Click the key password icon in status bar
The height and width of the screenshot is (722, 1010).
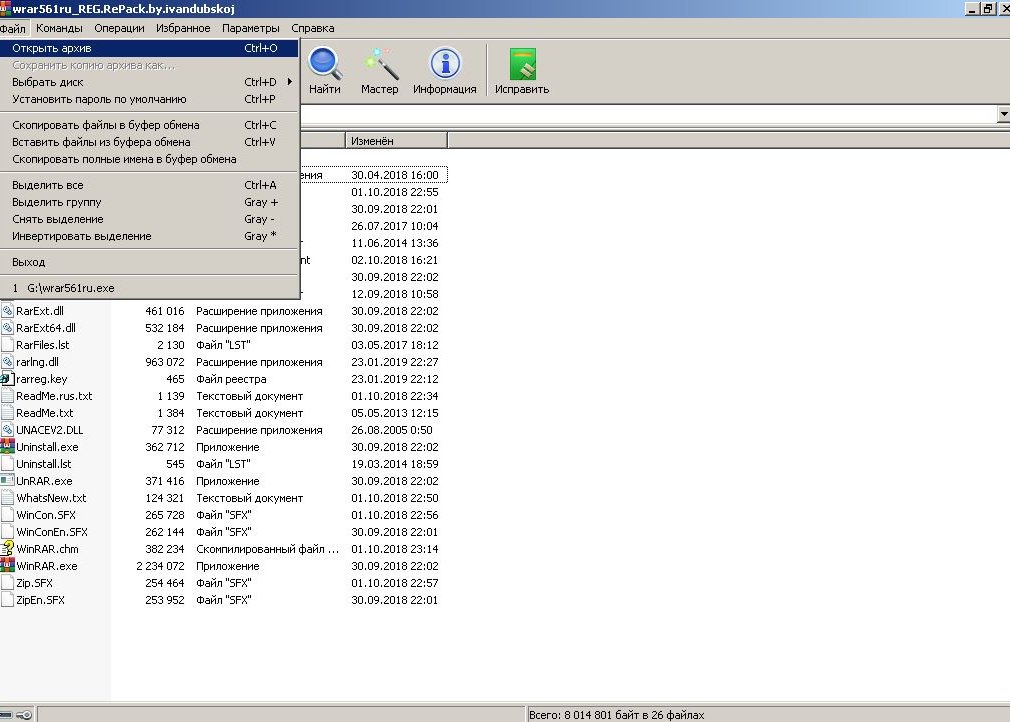pyautogui.click(x=24, y=715)
